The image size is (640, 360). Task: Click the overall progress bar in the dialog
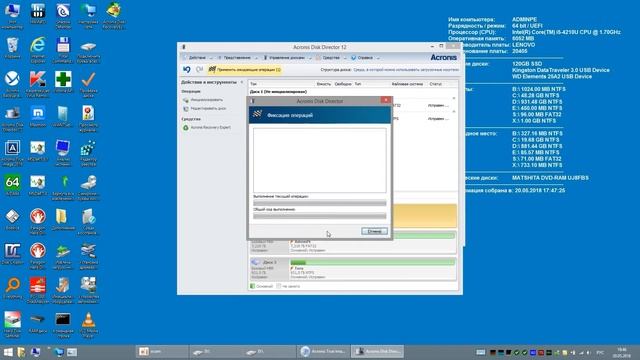click(320, 216)
